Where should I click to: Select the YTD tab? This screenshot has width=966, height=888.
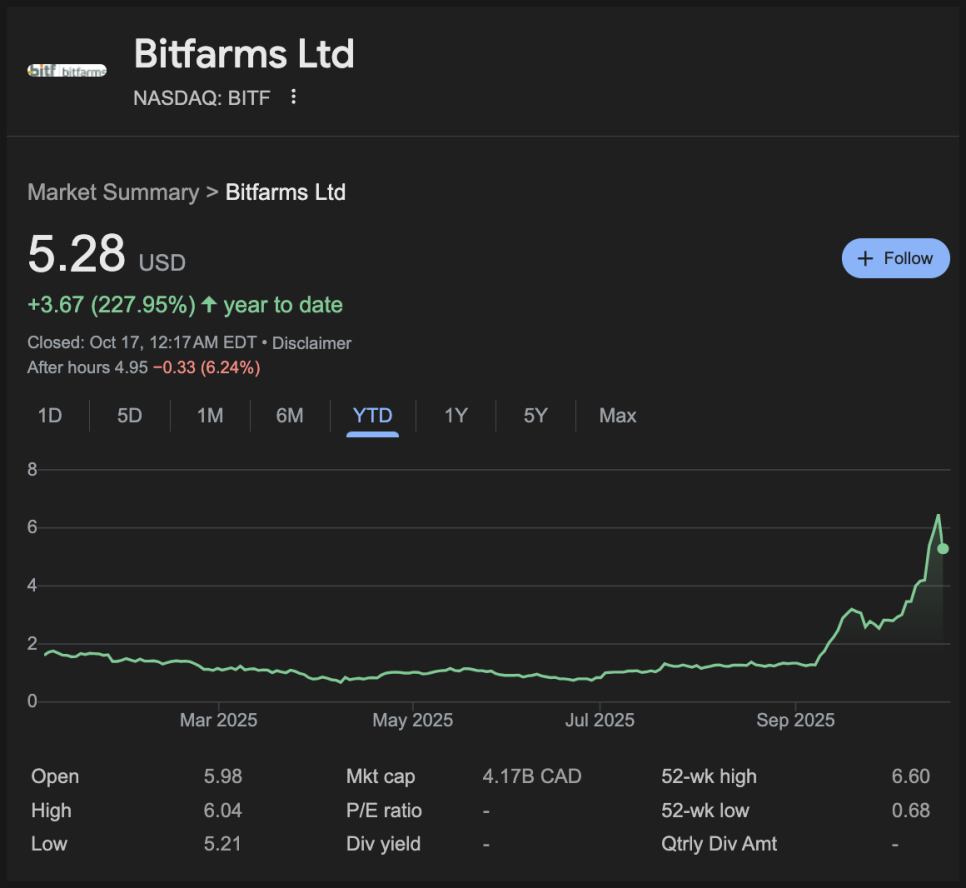click(373, 416)
